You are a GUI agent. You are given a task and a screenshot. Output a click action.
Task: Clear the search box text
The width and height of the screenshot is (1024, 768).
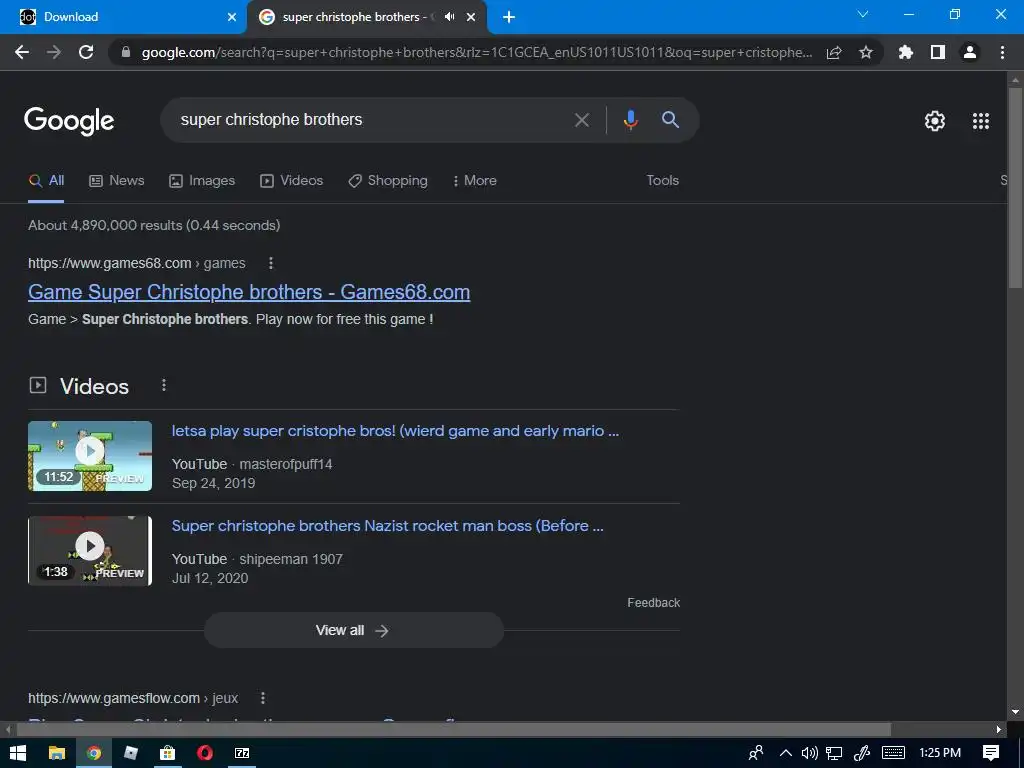581,120
